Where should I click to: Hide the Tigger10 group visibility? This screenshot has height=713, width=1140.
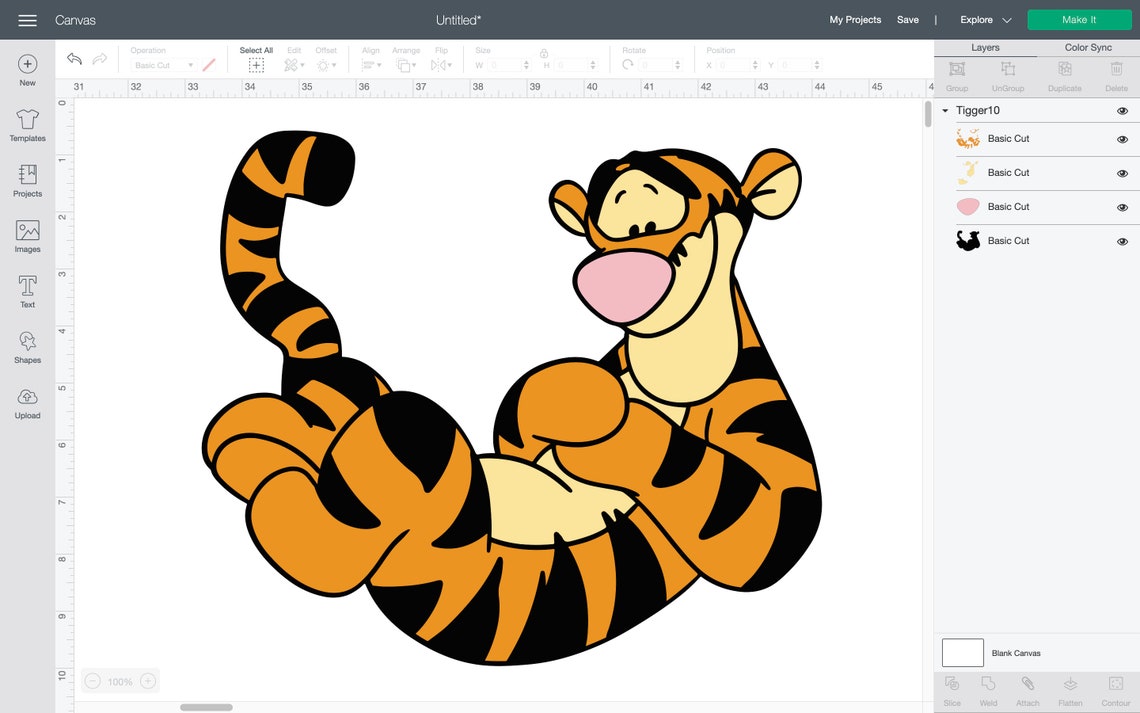pos(1122,110)
